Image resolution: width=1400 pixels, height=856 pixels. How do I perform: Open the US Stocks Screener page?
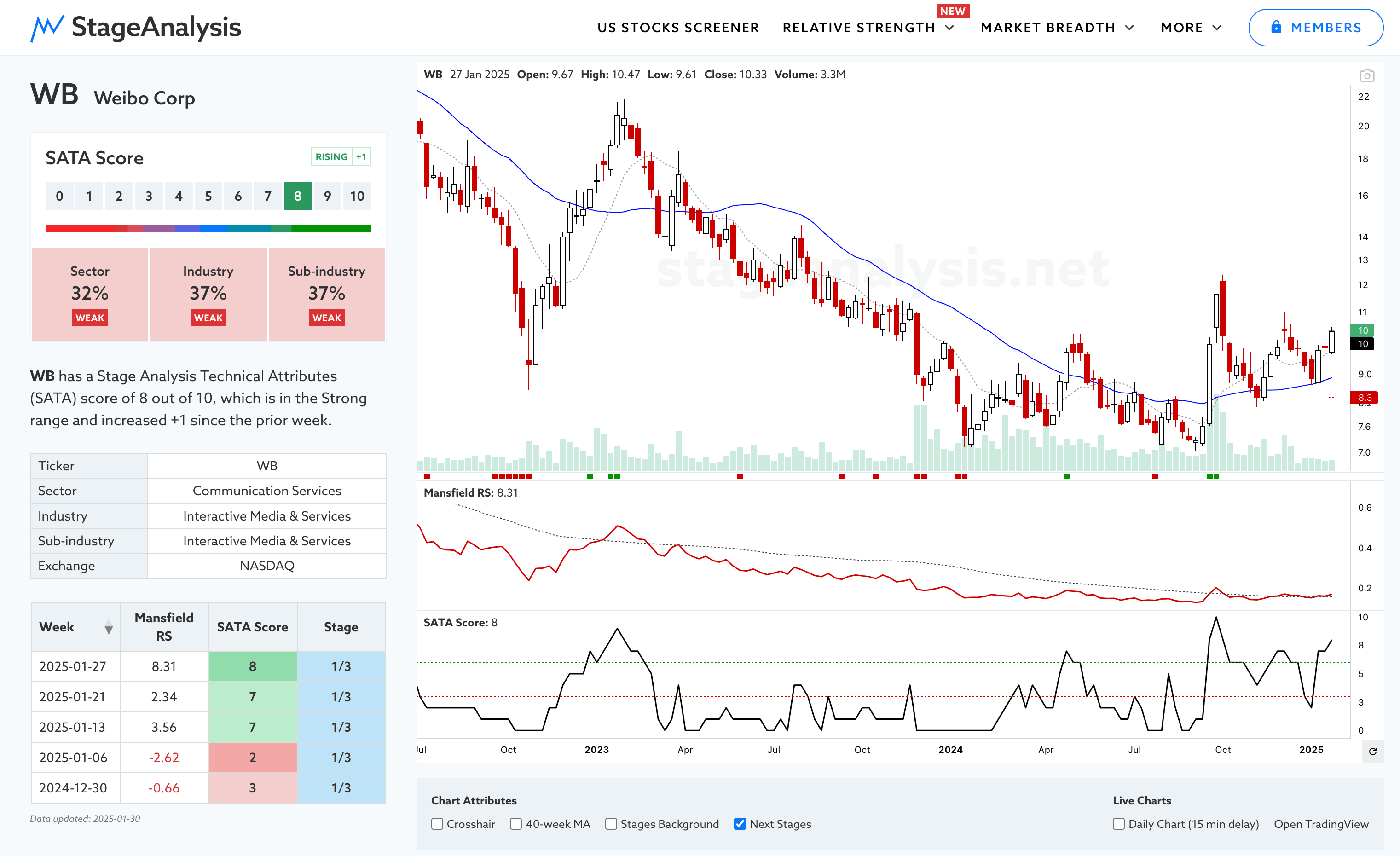678,28
